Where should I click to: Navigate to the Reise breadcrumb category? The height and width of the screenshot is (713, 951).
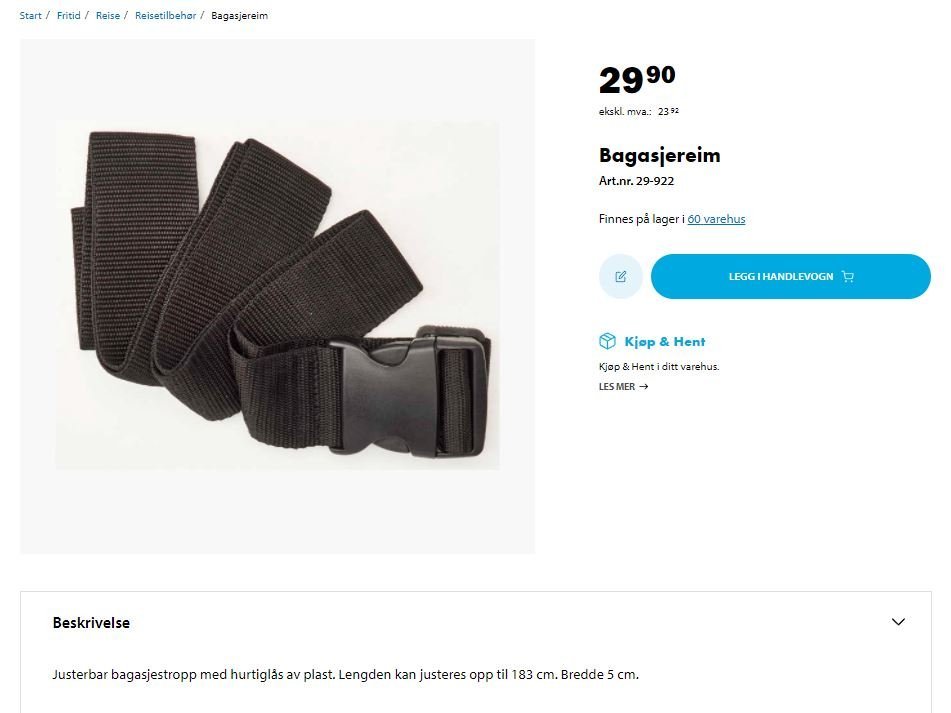[108, 16]
